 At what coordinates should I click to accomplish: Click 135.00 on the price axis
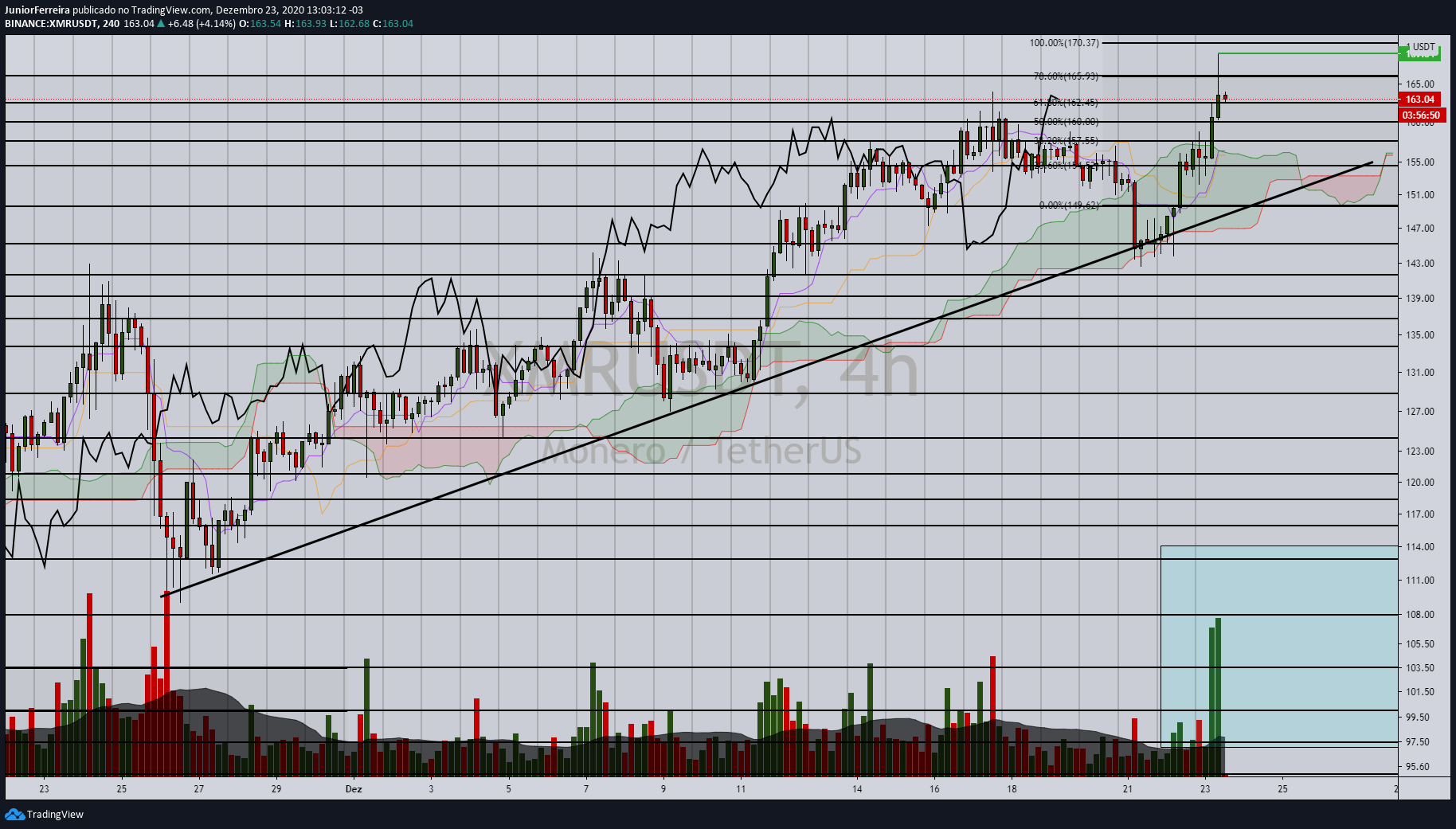click(x=1420, y=335)
